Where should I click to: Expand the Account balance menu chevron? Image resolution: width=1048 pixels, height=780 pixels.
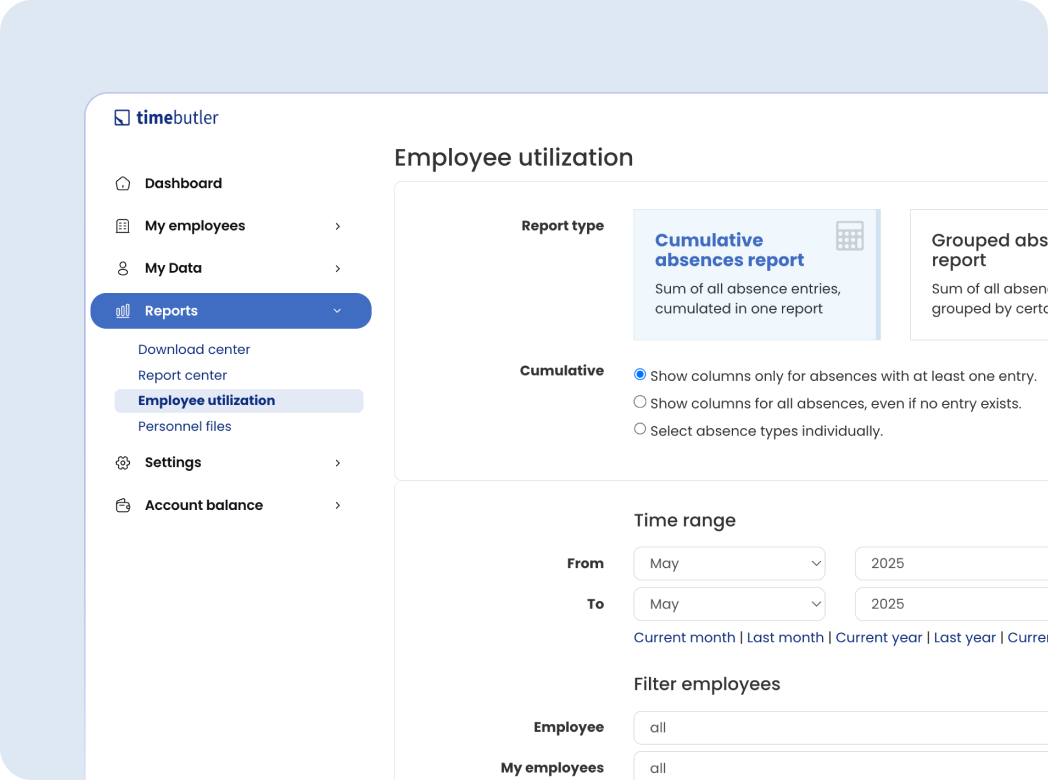pos(338,506)
